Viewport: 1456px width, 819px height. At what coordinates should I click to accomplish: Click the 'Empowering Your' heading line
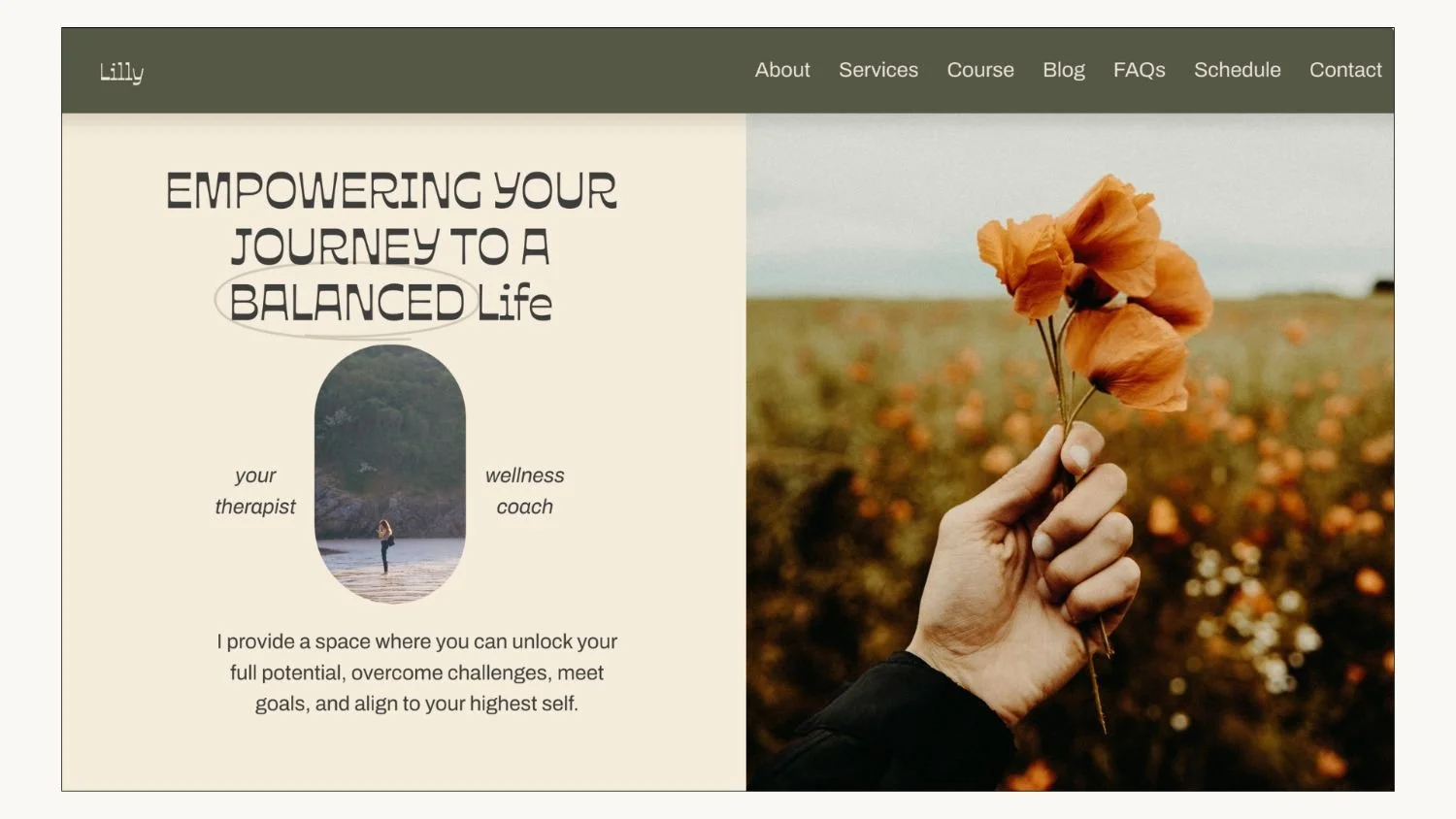(x=391, y=191)
